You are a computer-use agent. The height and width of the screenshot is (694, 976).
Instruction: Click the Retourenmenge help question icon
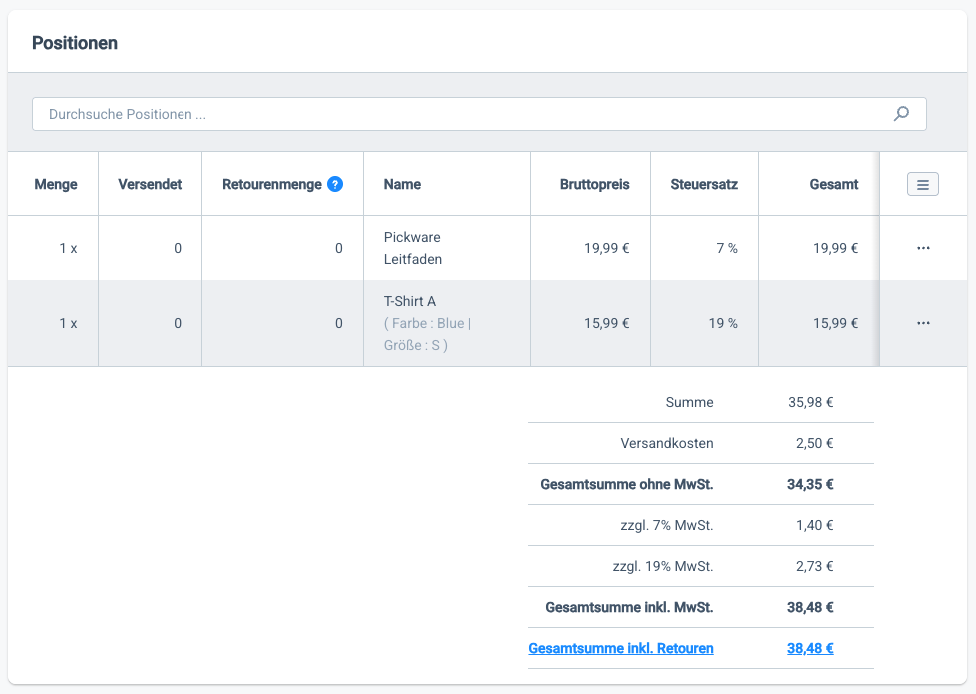pyautogui.click(x=335, y=184)
